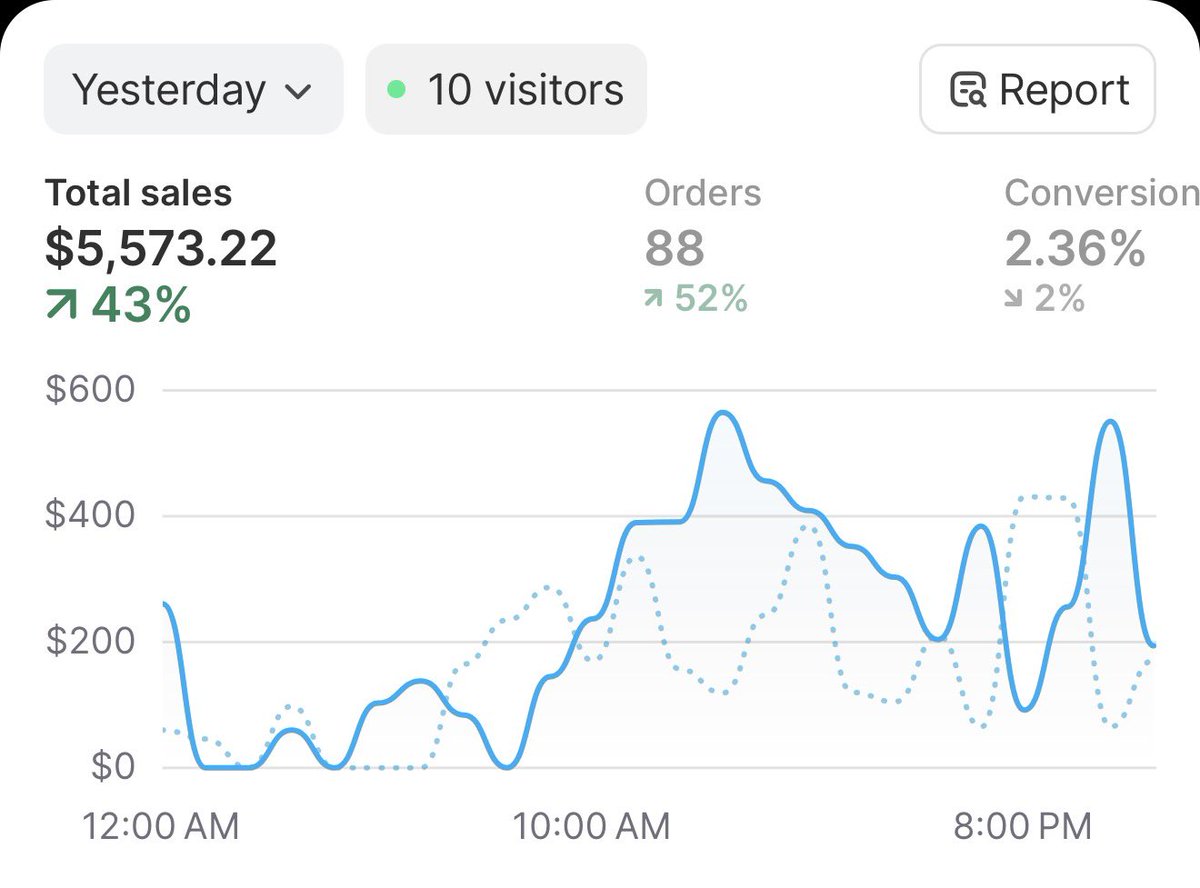Image resolution: width=1200 pixels, height=888 pixels.
Task: Click the chevron next to Yesterday
Action: (x=300, y=90)
